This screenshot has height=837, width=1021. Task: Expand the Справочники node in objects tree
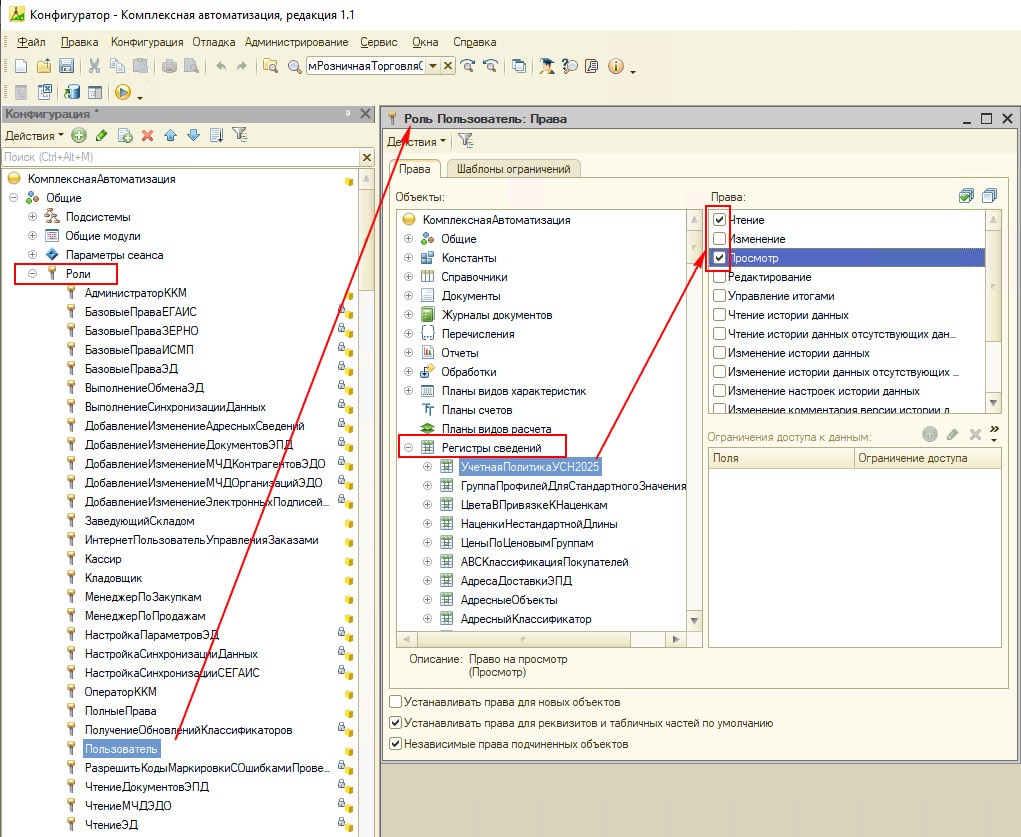click(x=408, y=277)
